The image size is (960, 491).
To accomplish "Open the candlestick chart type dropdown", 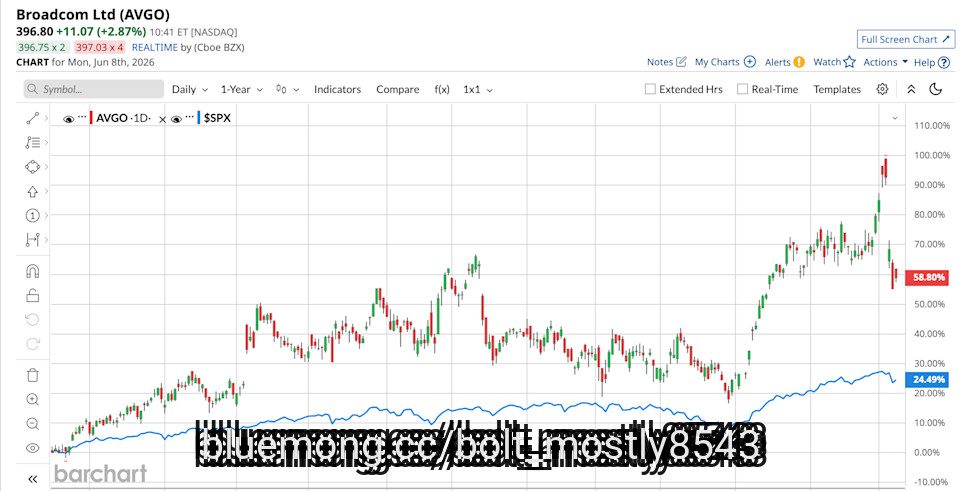I will click(287, 89).
